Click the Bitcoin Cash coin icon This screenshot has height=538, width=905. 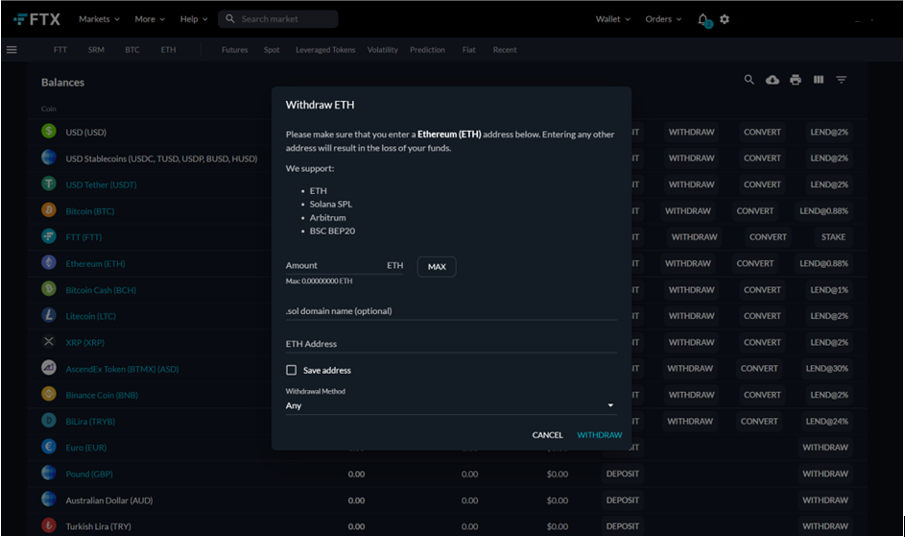coord(49,289)
